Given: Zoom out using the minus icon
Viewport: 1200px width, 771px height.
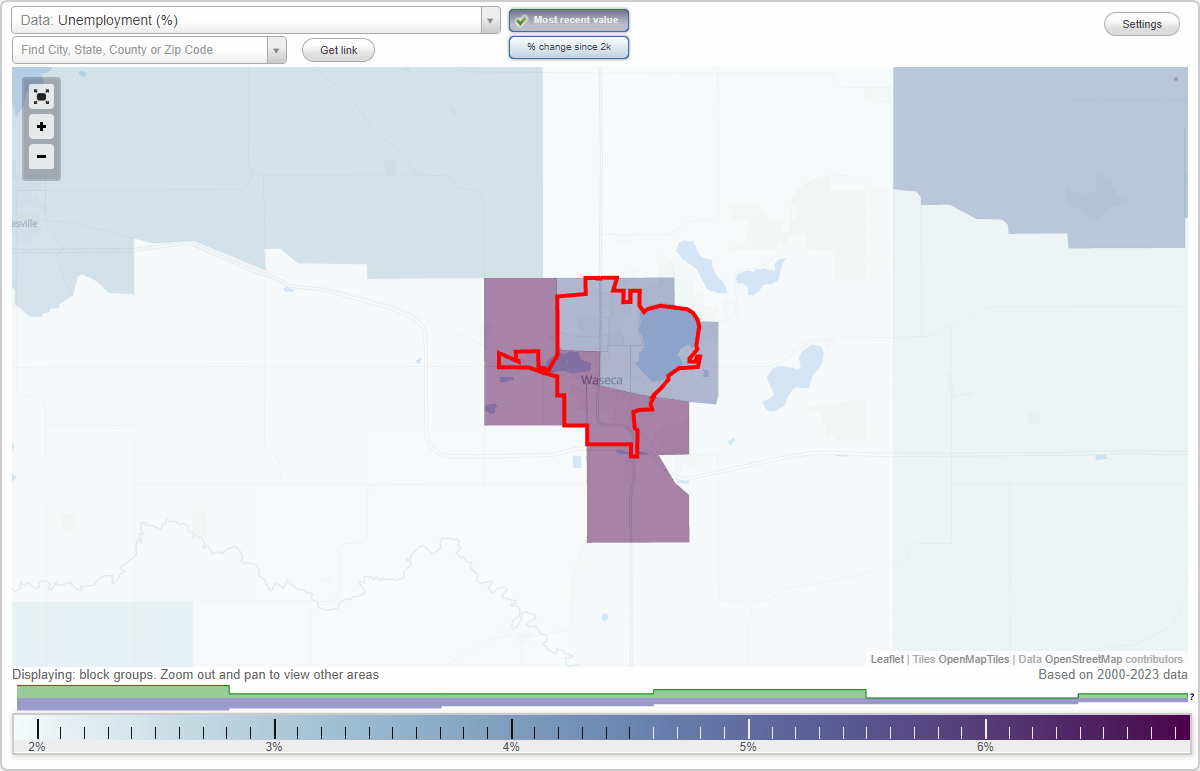Looking at the screenshot, I should (x=41, y=157).
